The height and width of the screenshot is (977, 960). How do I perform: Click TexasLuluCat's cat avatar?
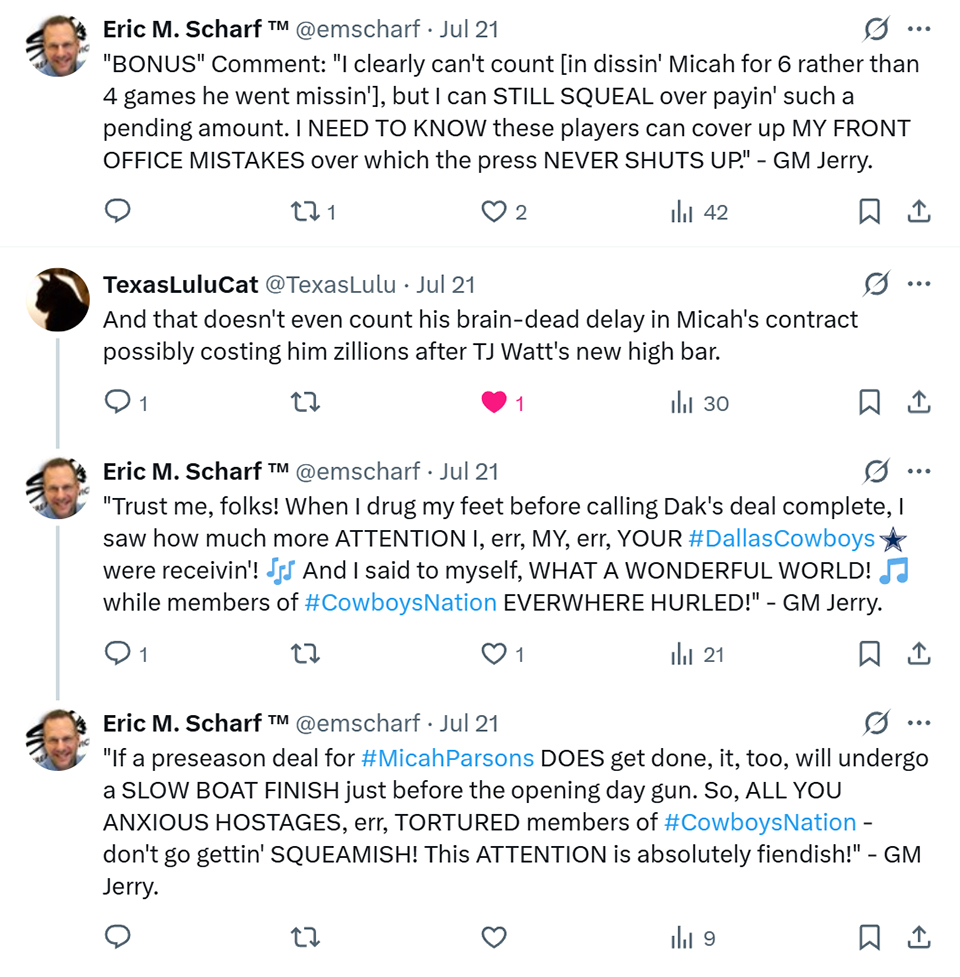58,299
